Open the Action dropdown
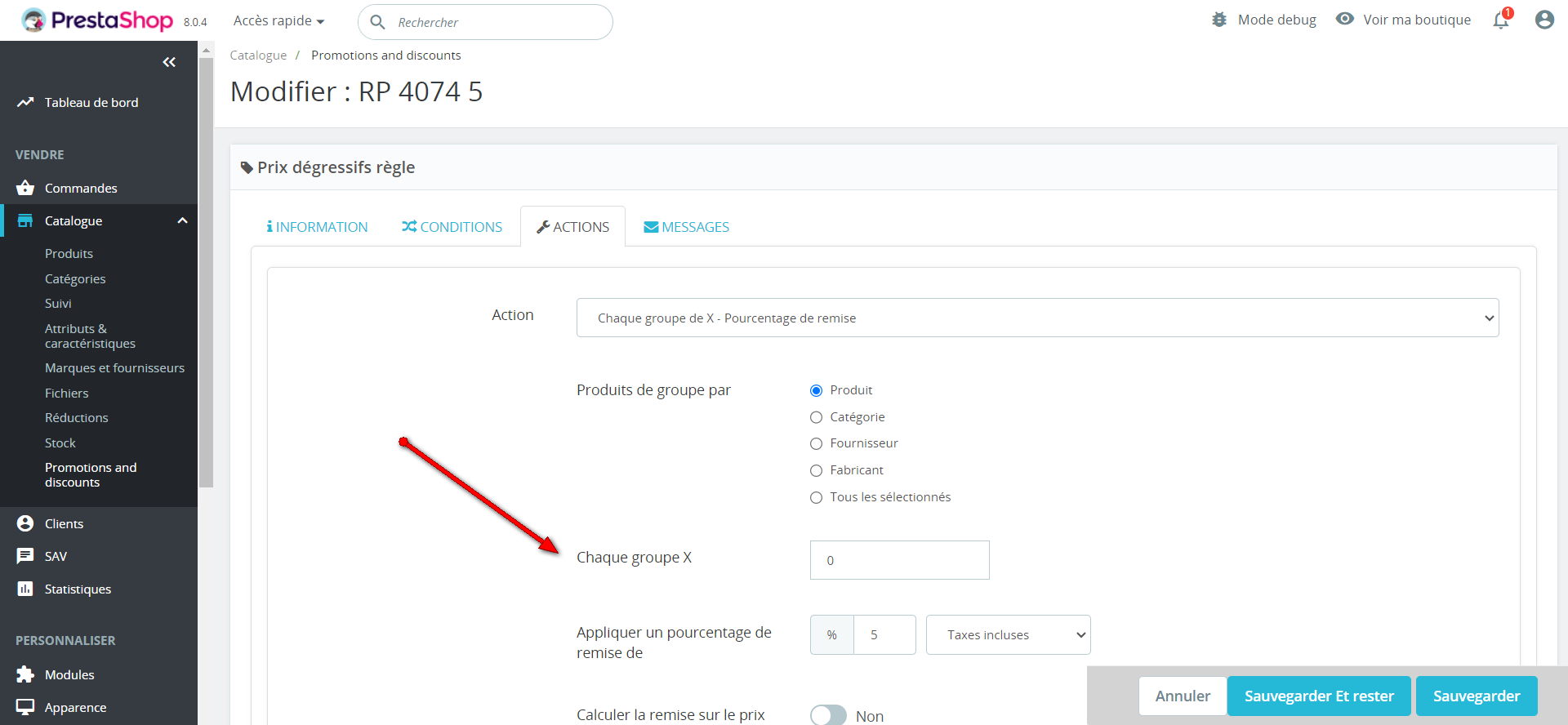This screenshot has width=1568, height=725. click(x=1037, y=318)
